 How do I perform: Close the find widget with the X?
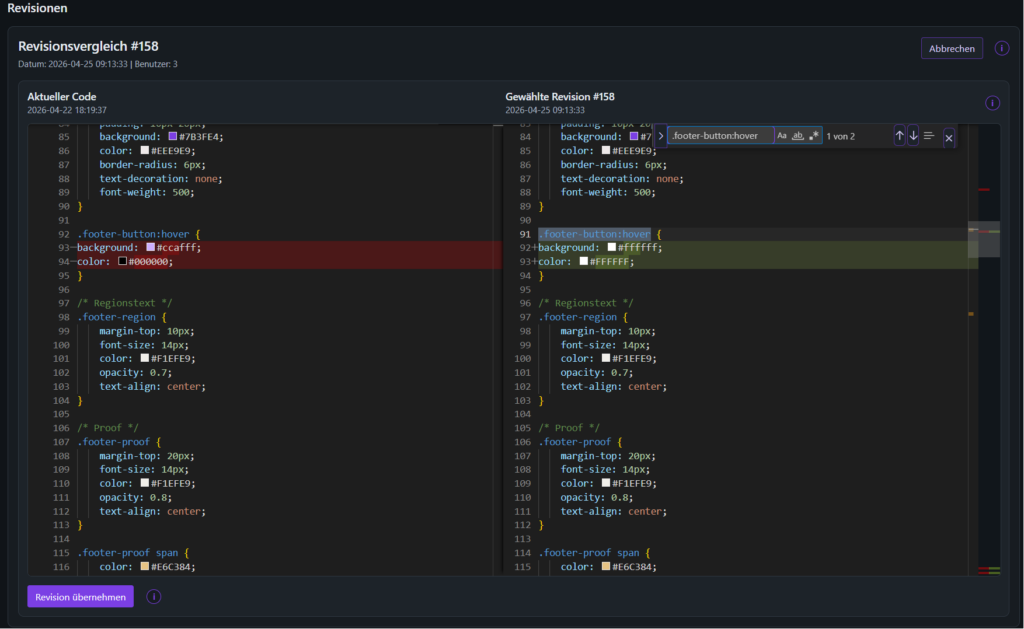tap(949, 138)
